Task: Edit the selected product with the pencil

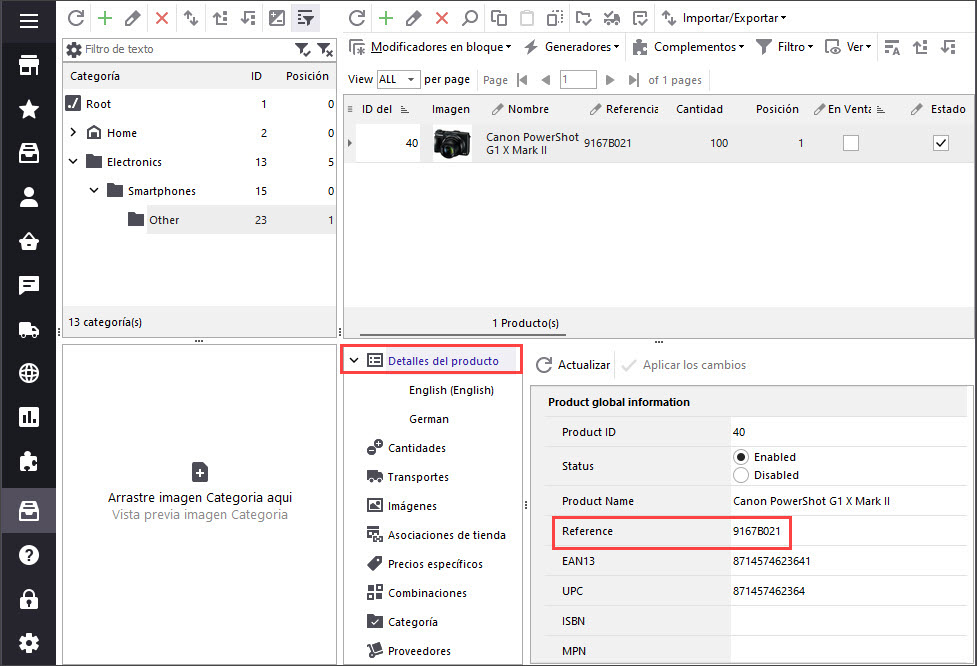Action: (x=414, y=17)
